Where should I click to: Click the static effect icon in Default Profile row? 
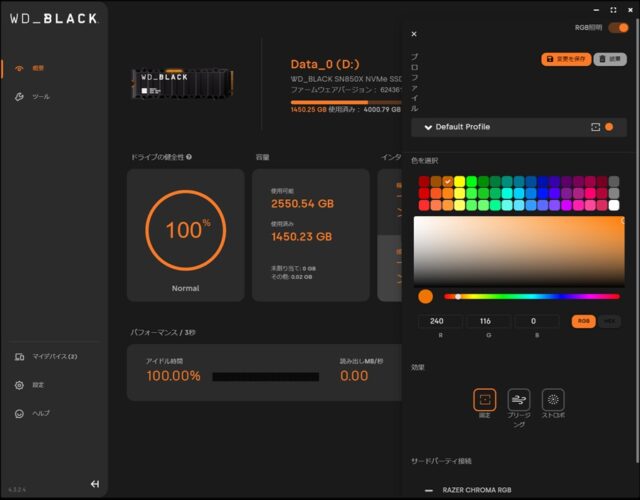pyautogui.click(x=596, y=127)
